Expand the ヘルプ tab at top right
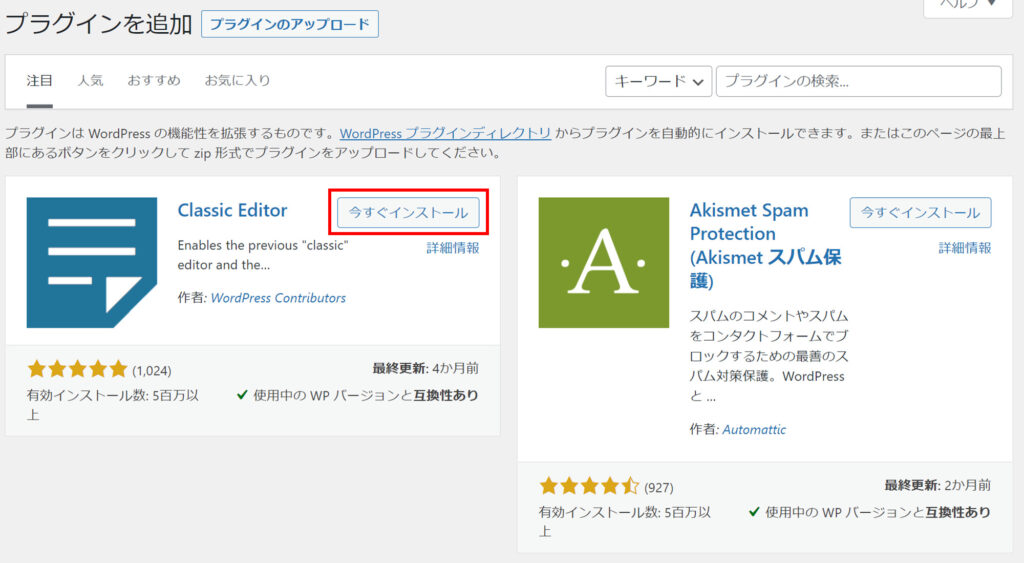The height and width of the screenshot is (563, 1024). click(x=967, y=5)
